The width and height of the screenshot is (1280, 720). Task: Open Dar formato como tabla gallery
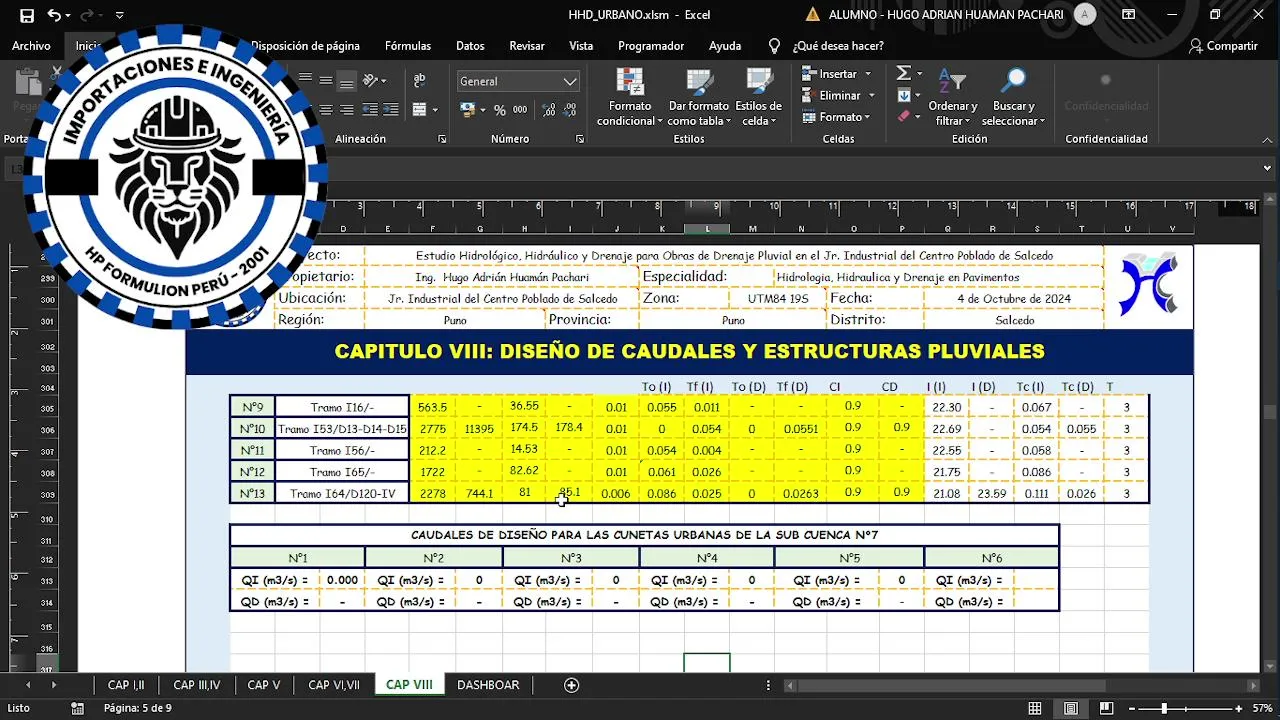(699, 97)
